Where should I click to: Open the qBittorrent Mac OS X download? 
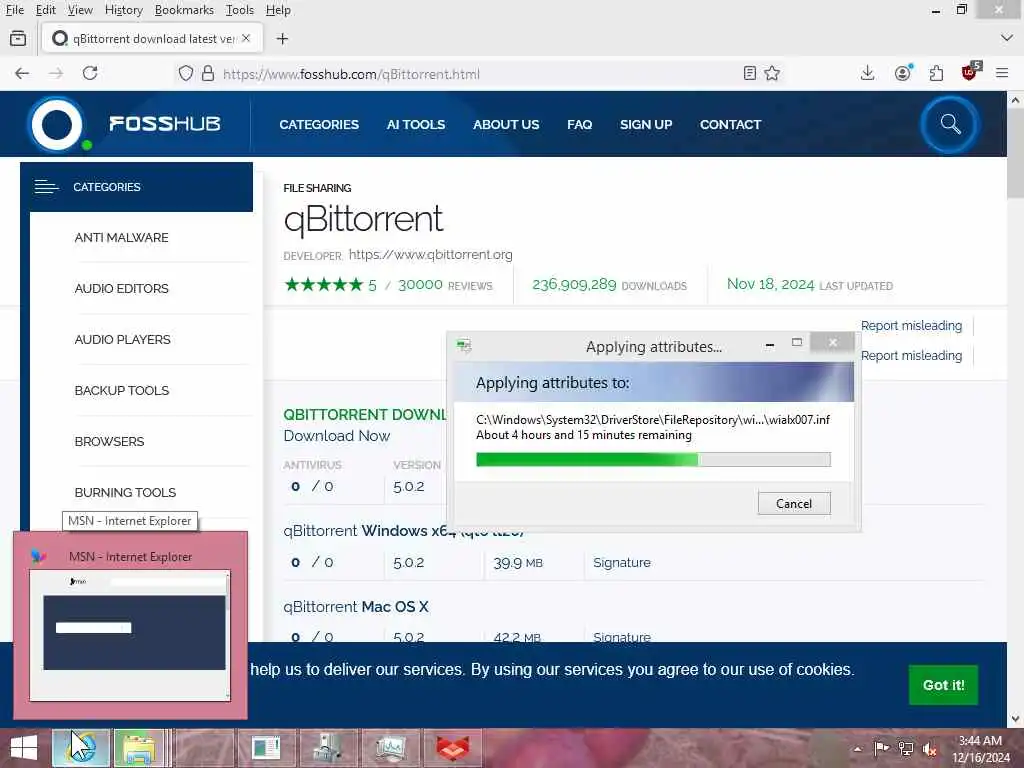(356, 607)
